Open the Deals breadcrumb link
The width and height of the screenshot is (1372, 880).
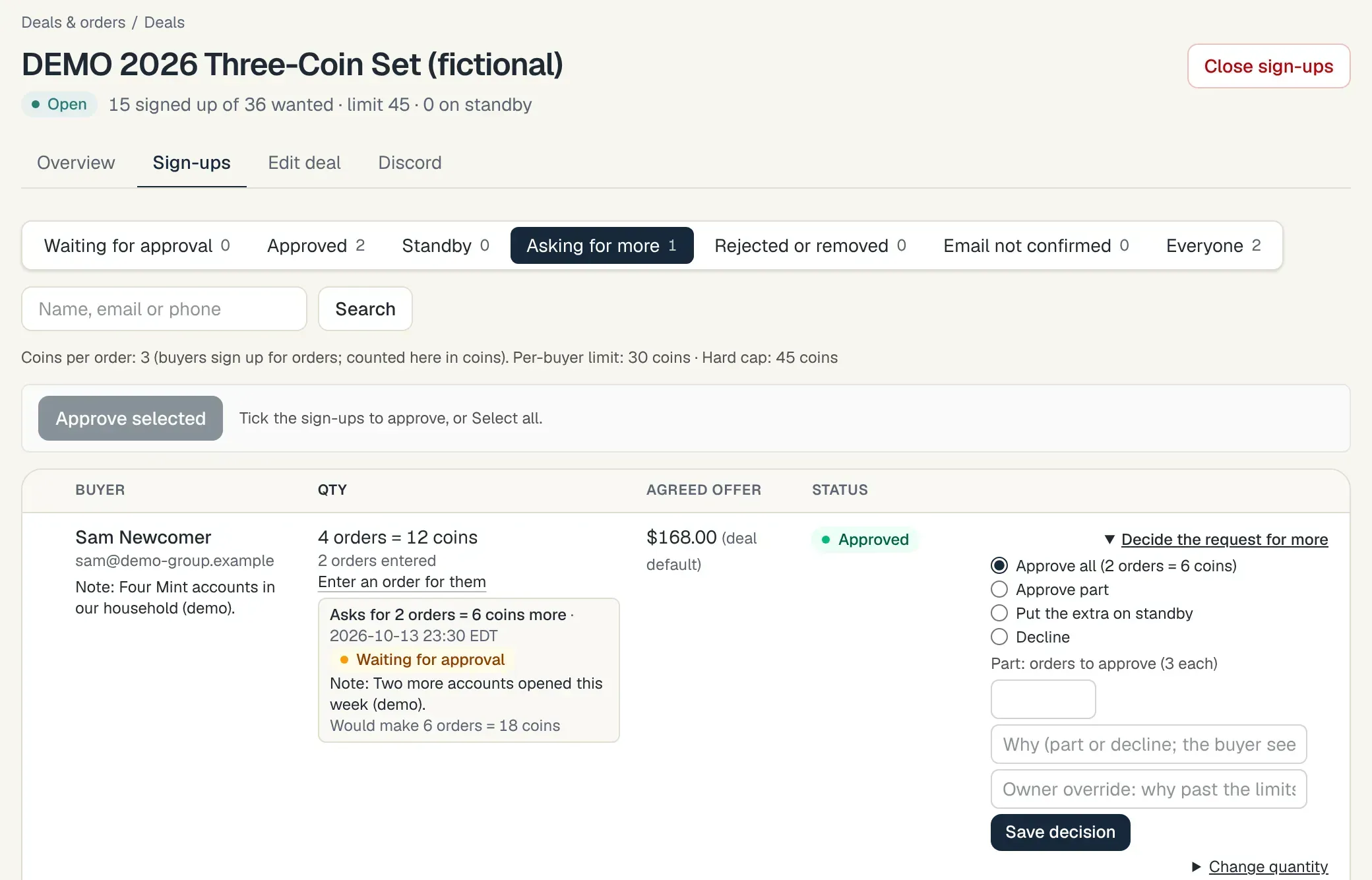(x=164, y=22)
